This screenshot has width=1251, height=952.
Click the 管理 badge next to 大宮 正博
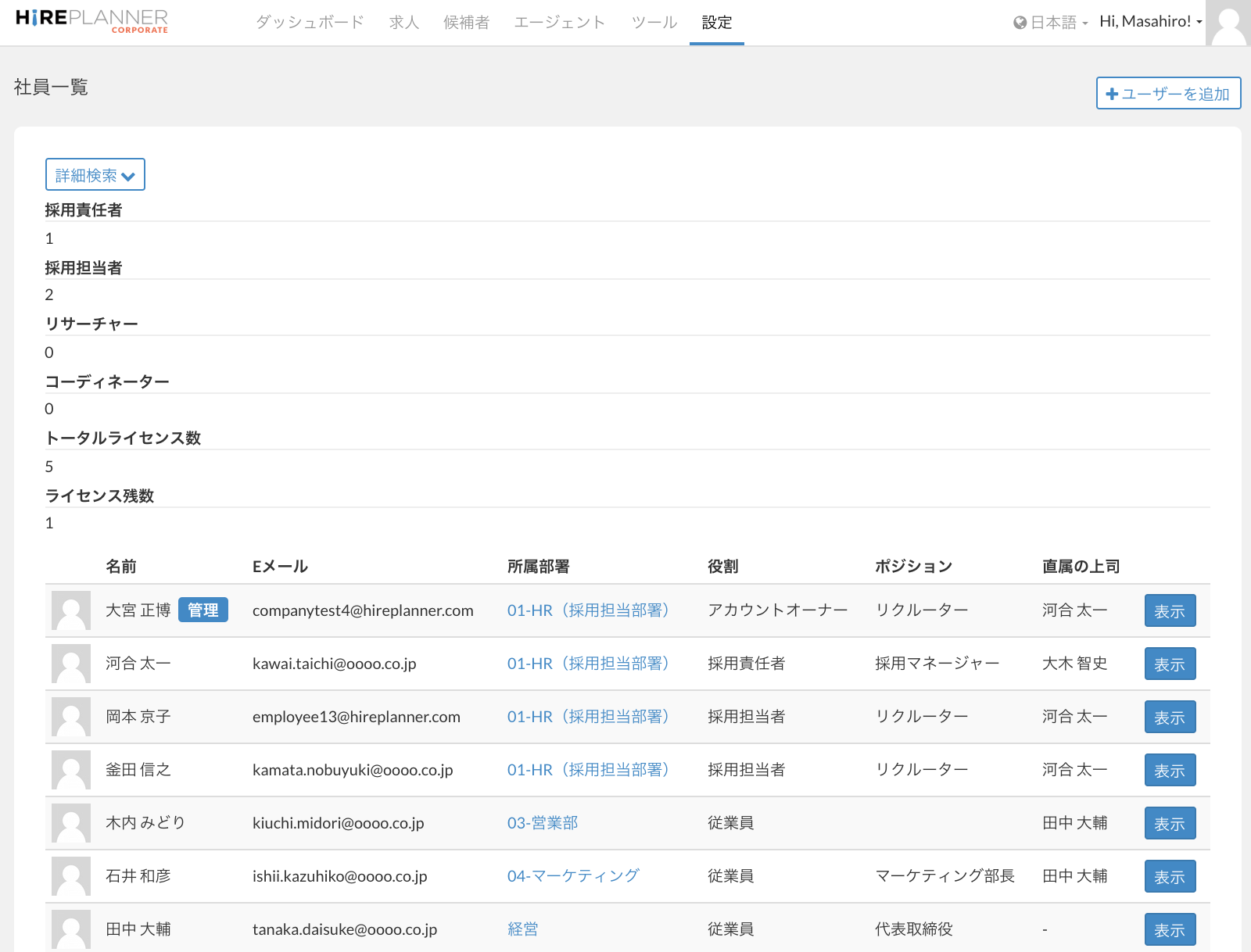tap(203, 610)
